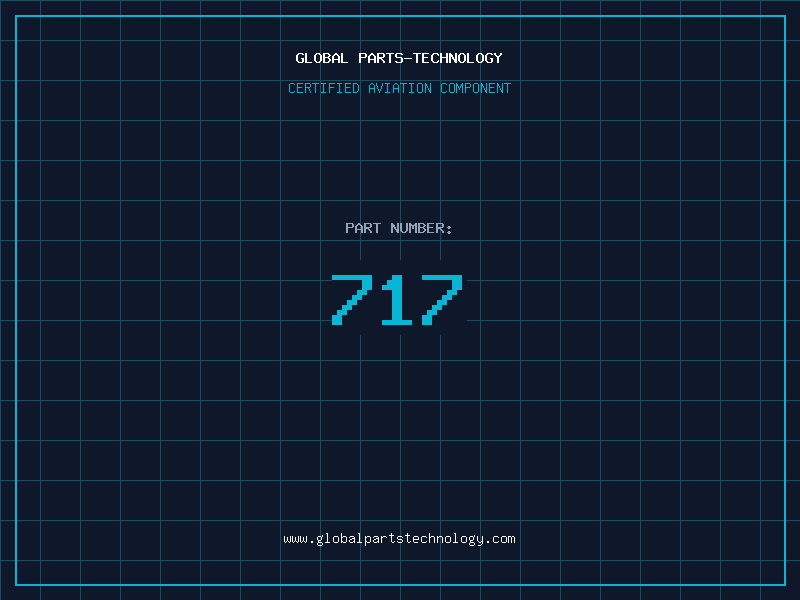Click the GLOBAL PARTS-TECHNOLOGY heading
This screenshot has height=600, width=800.
tap(399, 58)
